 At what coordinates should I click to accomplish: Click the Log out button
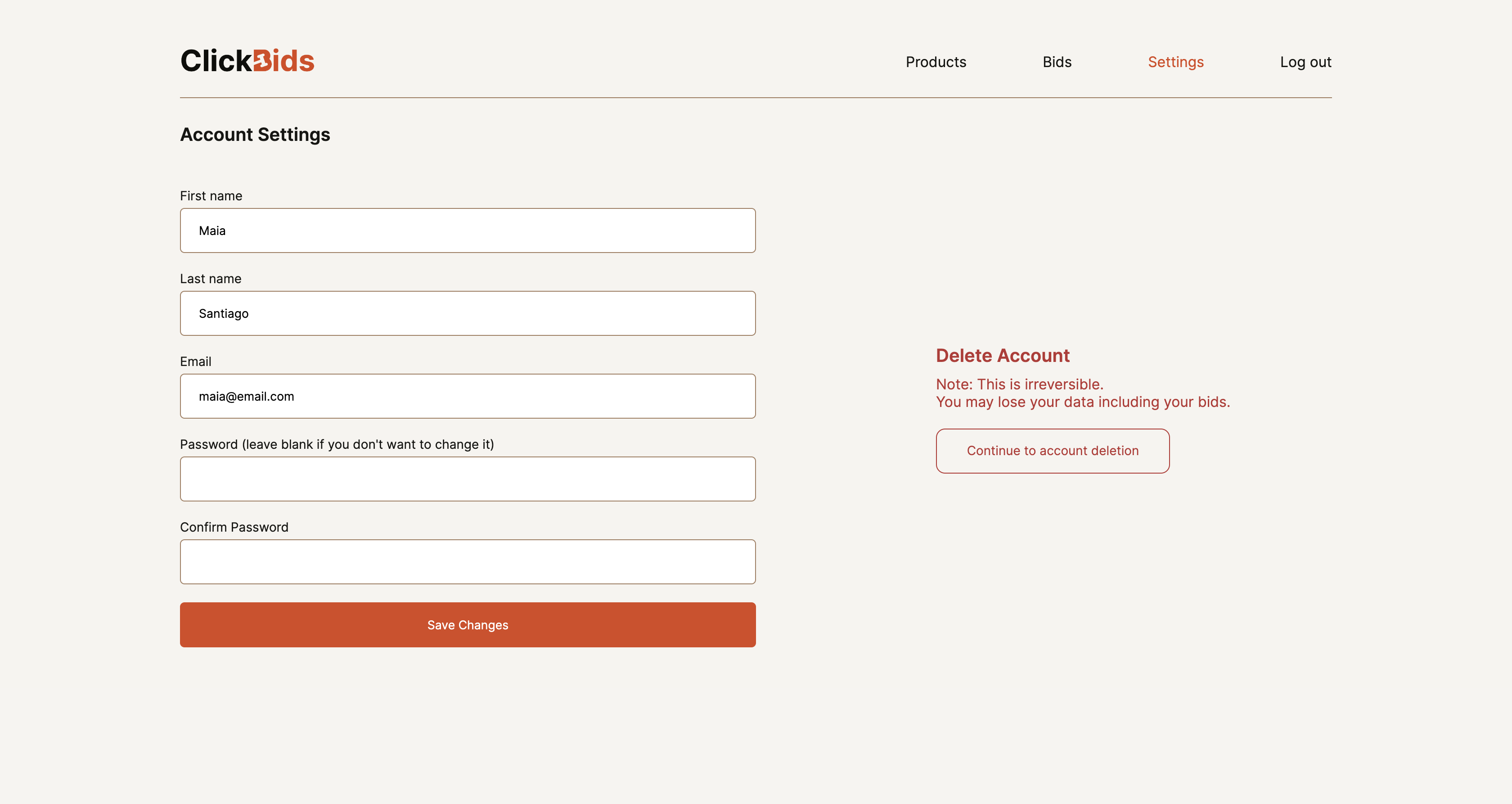[1306, 62]
